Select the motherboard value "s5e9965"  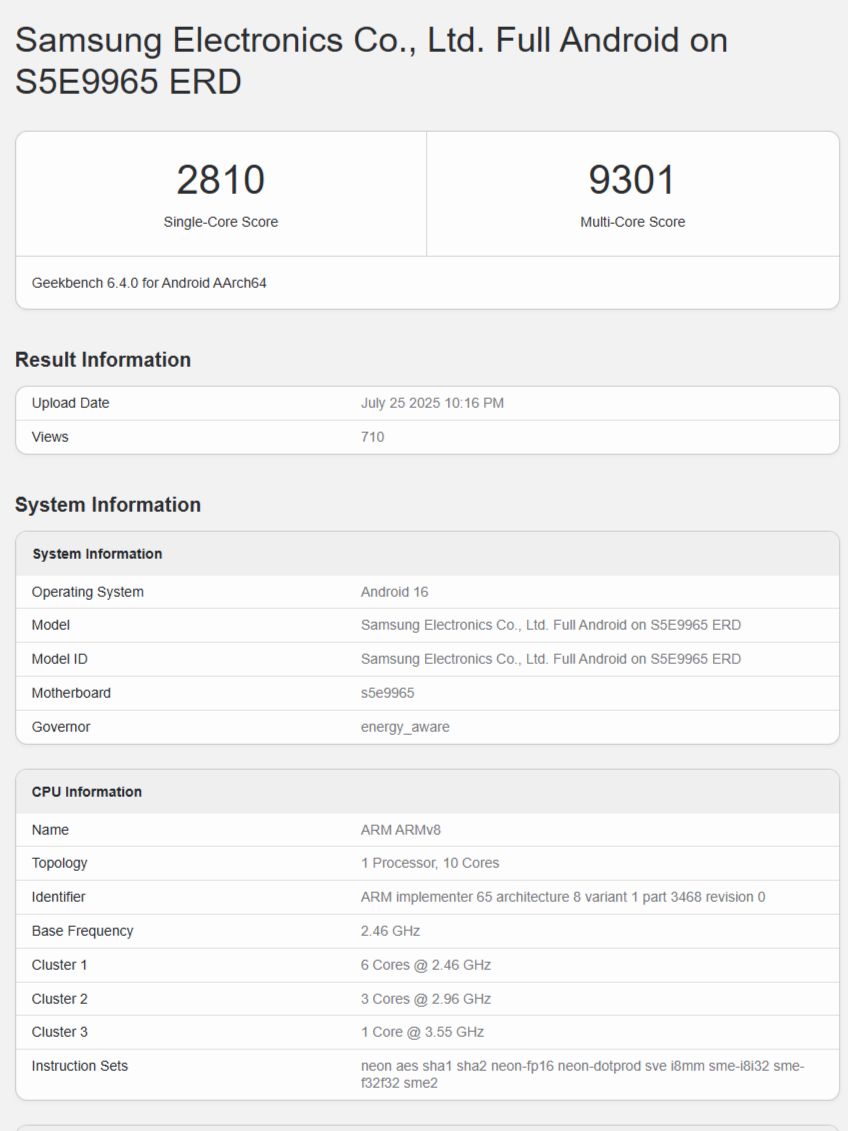point(388,693)
